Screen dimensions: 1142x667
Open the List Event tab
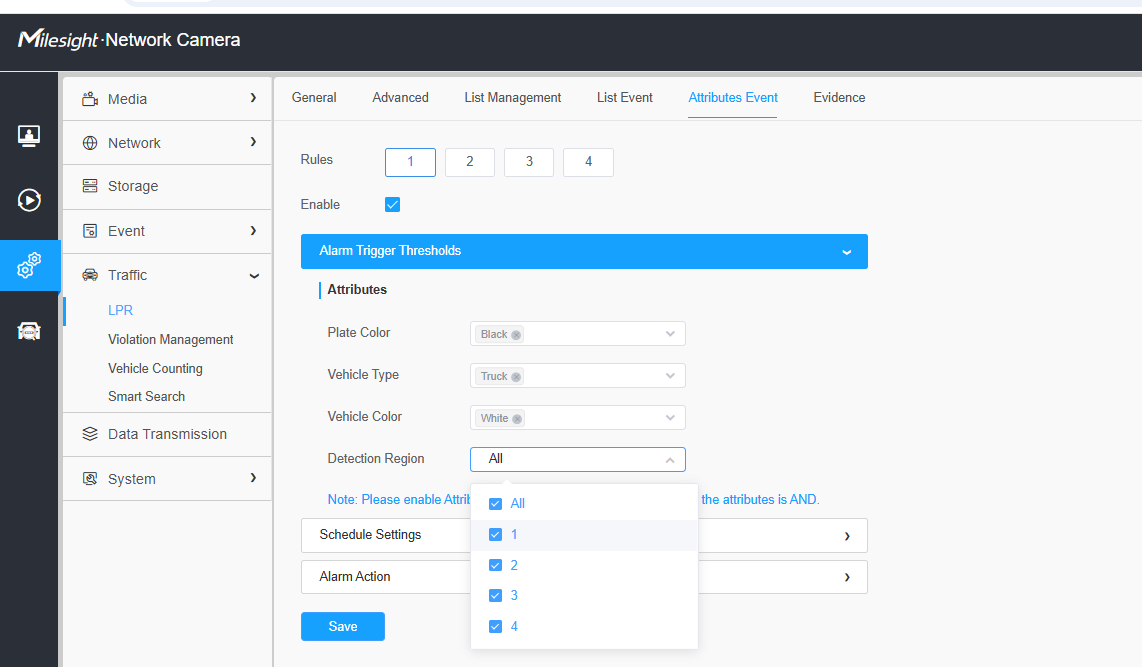(625, 98)
